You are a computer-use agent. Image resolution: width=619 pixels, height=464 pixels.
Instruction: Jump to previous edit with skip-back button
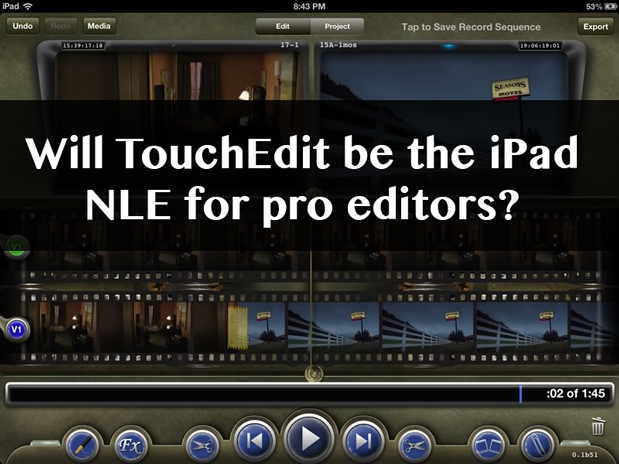(255, 441)
